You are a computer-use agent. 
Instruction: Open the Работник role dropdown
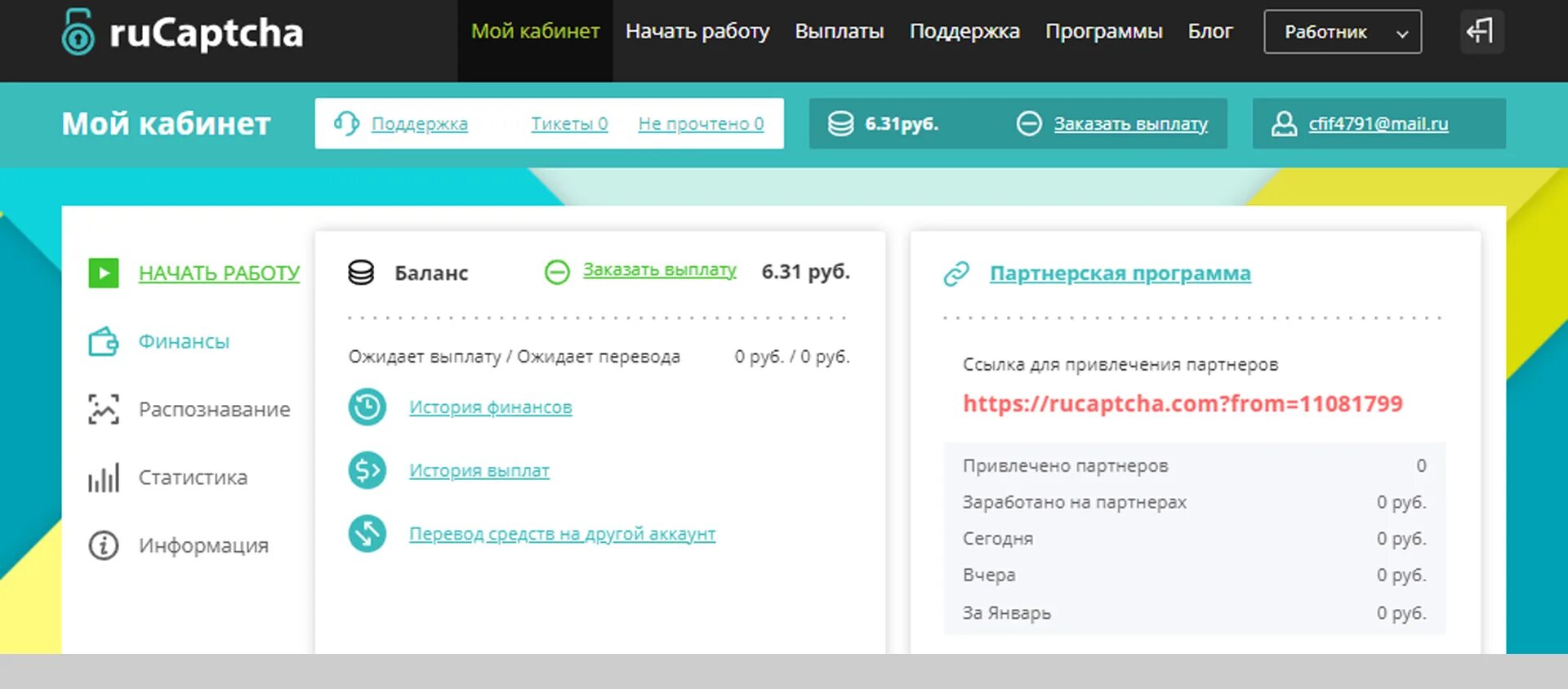tap(1343, 32)
